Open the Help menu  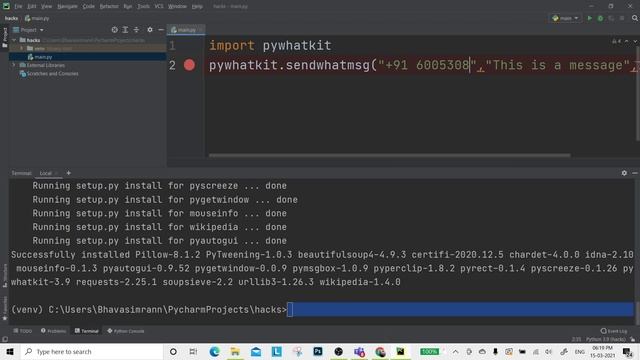(197, 6)
